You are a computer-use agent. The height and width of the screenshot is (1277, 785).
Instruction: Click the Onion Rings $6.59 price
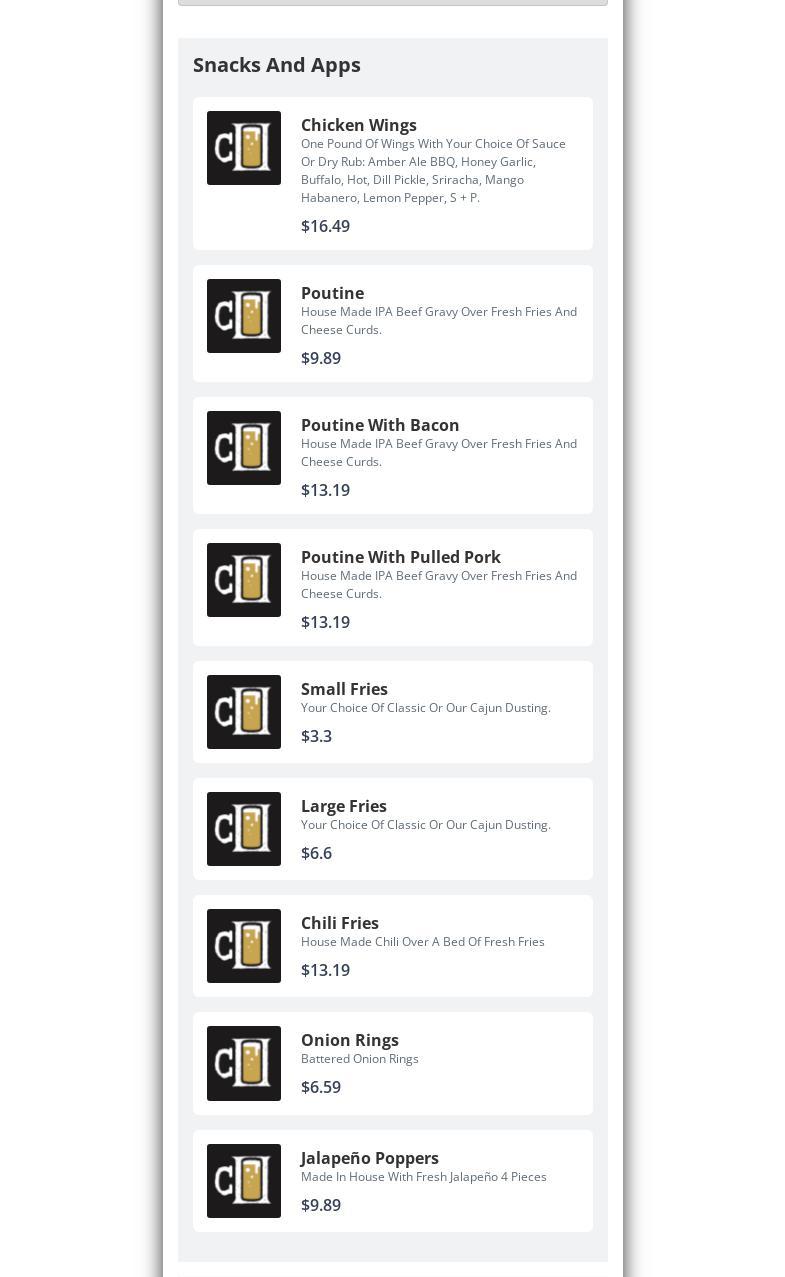321,1087
